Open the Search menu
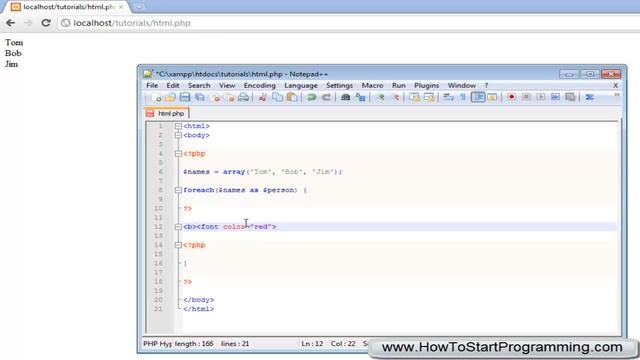Screen dimensions: 640x360 coord(199,85)
